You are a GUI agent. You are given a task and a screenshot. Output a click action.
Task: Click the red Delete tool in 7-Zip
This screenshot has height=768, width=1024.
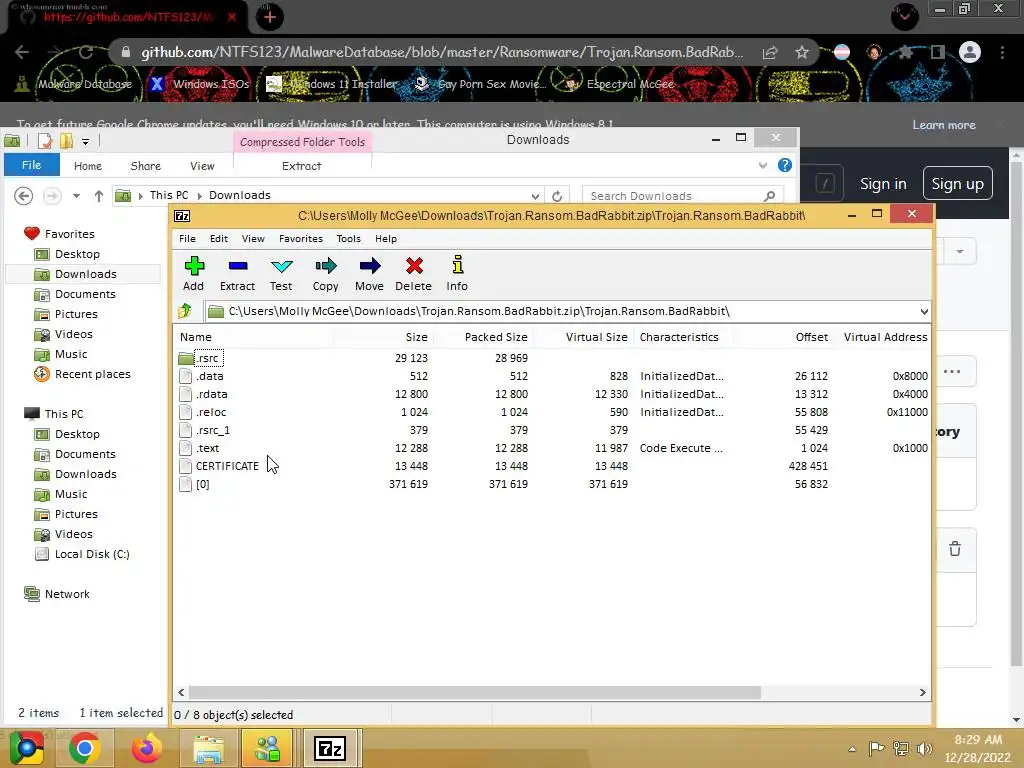pyautogui.click(x=413, y=273)
